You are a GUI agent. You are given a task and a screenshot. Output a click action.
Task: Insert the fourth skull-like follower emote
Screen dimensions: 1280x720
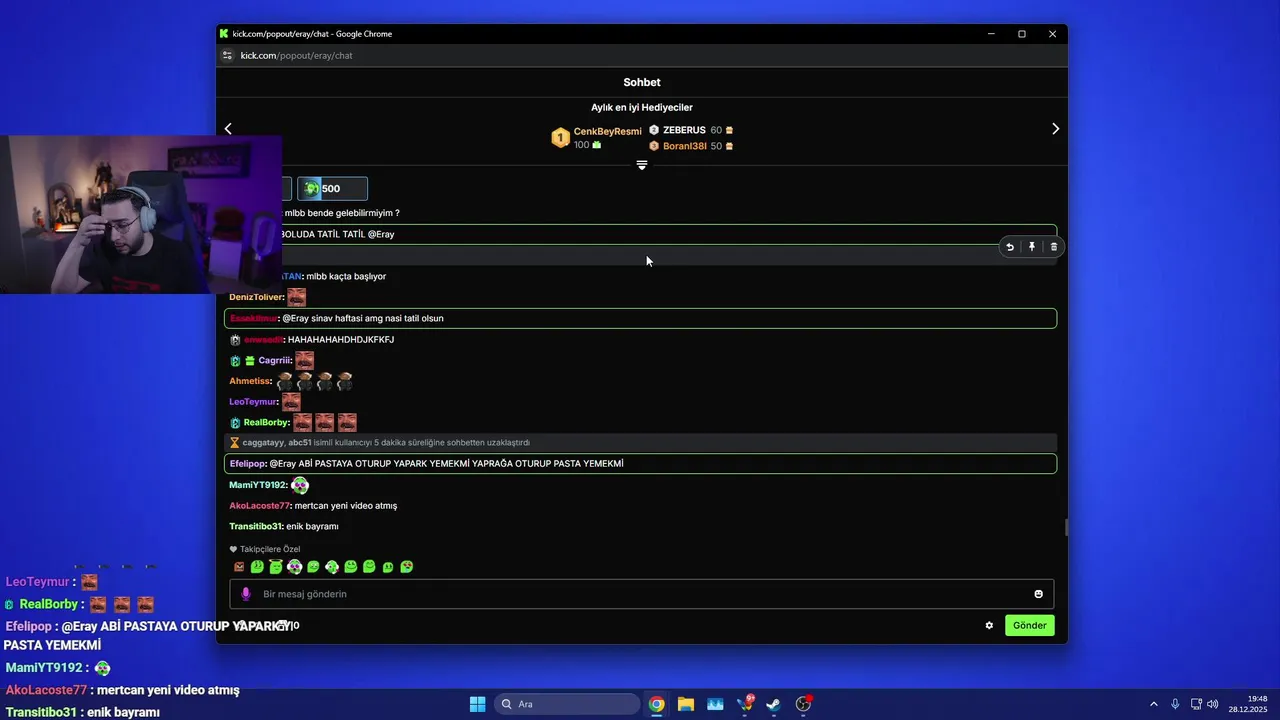click(x=294, y=567)
